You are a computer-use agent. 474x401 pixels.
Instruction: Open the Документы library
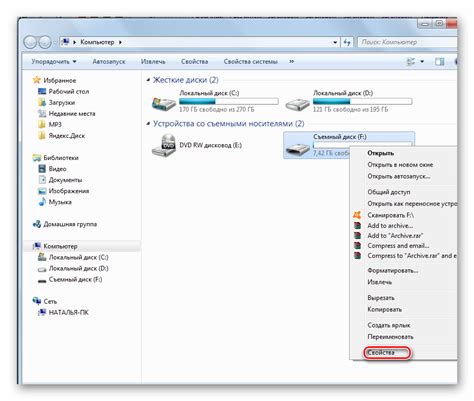60,180
